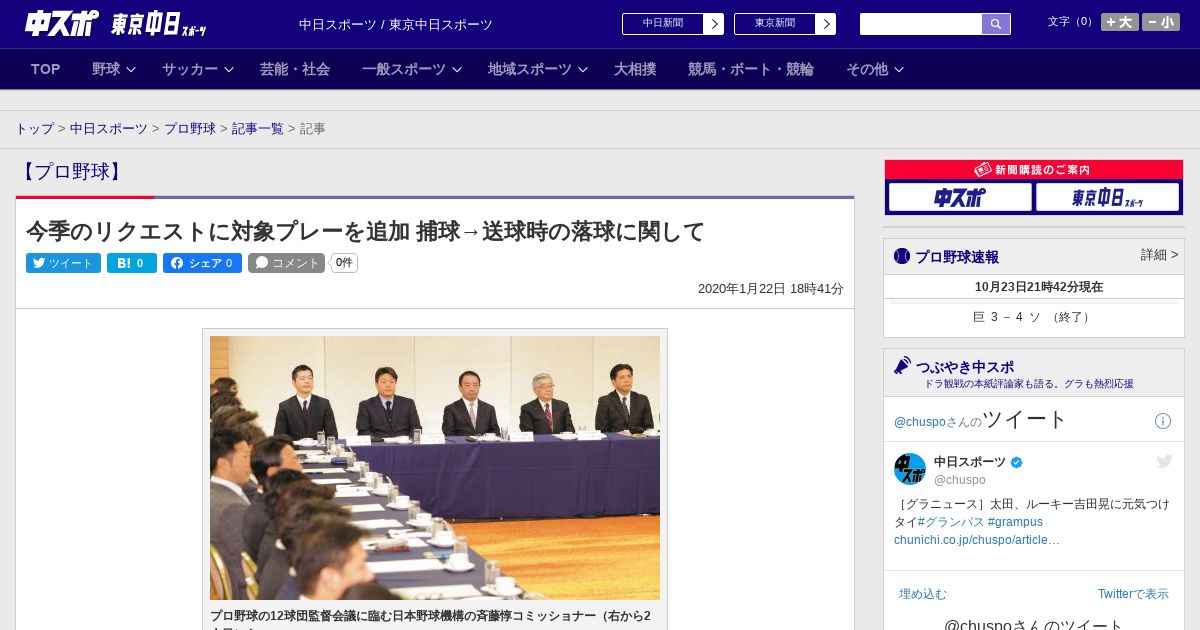Expand the 地域スポーツ menu dropdown

pyautogui.click(x=538, y=69)
